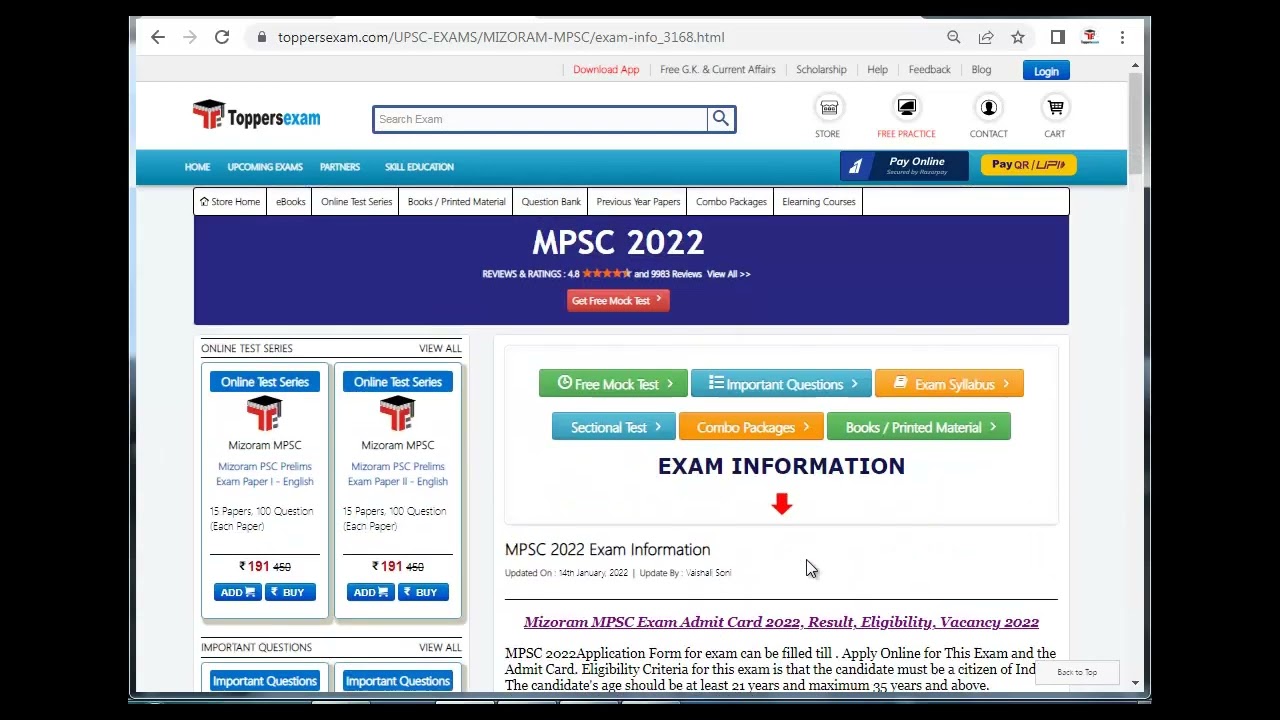The width and height of the screenshot is (1280, 720).
Task: Click the Login button
Action: pyautogui.click(x=1046, y=71)
